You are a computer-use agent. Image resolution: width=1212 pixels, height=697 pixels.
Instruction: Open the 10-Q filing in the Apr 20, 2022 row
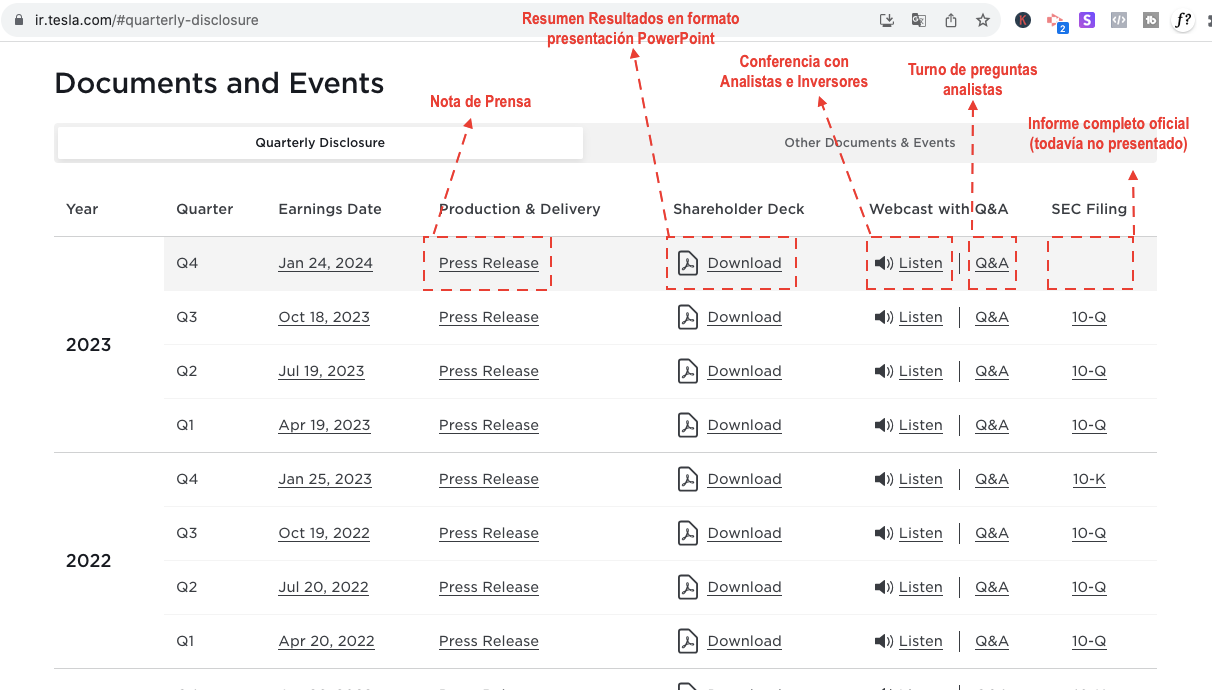click(x=1089, y=641)
